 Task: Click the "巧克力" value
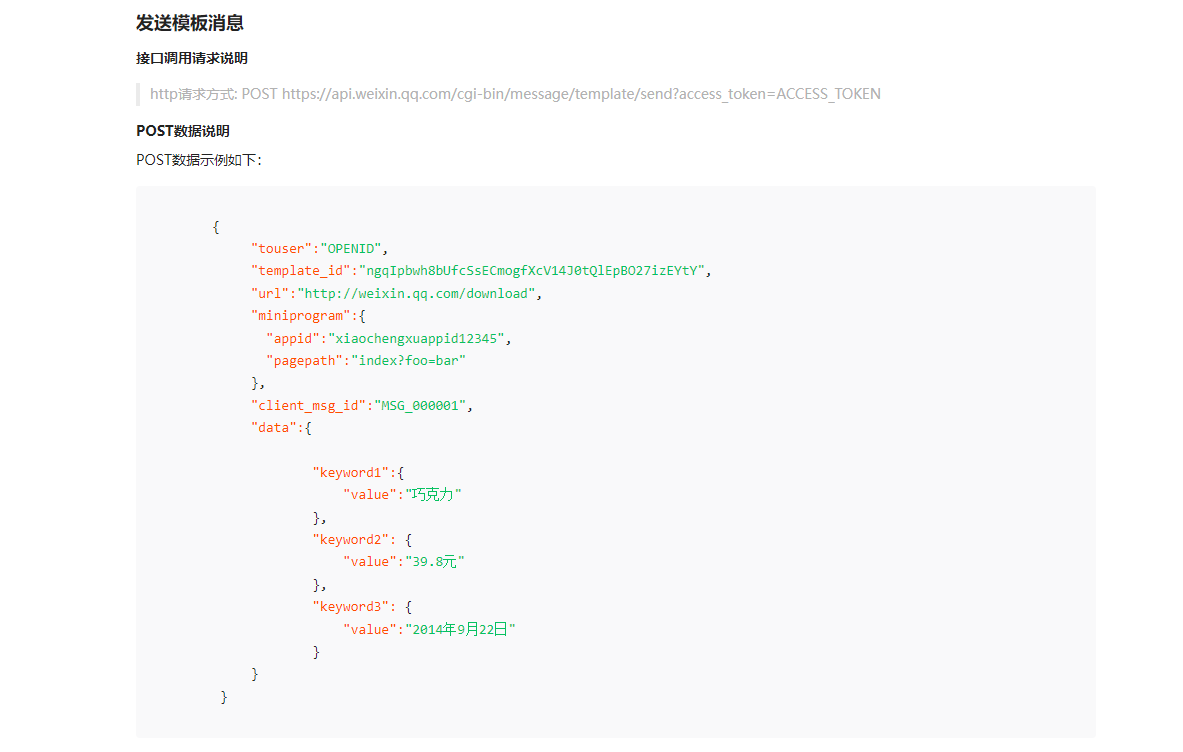tap(432, 495)
